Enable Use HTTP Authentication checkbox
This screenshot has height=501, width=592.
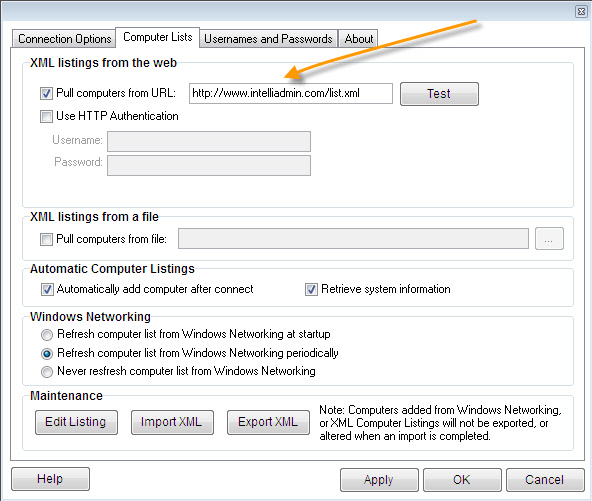coord(46,116)
